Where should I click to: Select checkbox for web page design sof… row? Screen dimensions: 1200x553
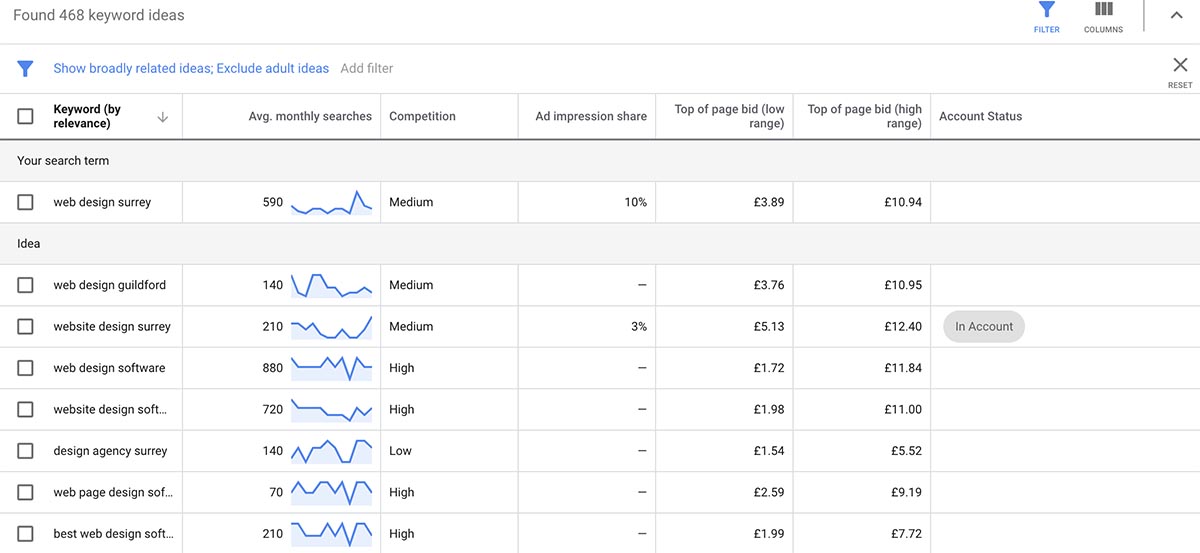[25, 492]
